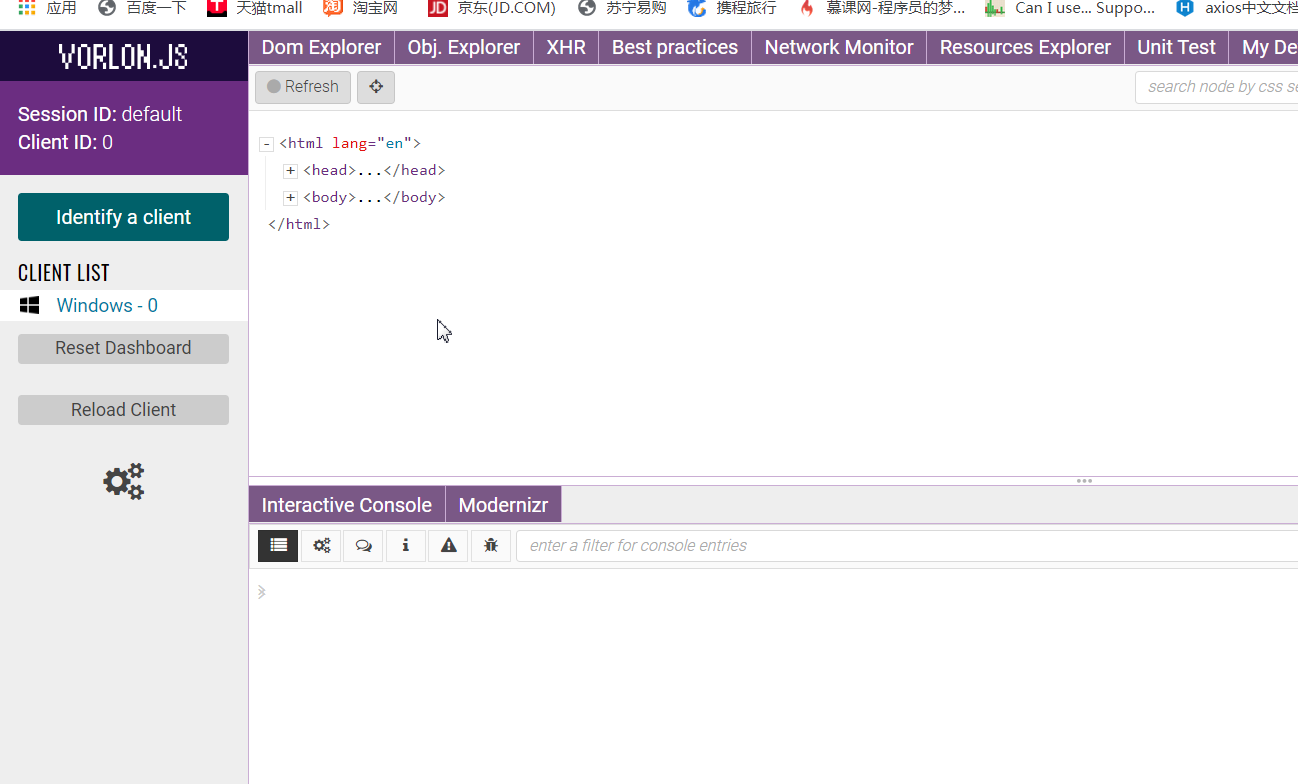Image resolution: width=1298 pixels, height=784 pixels.
Task: Filter console by info icon
Action: [x=406, y=545]
